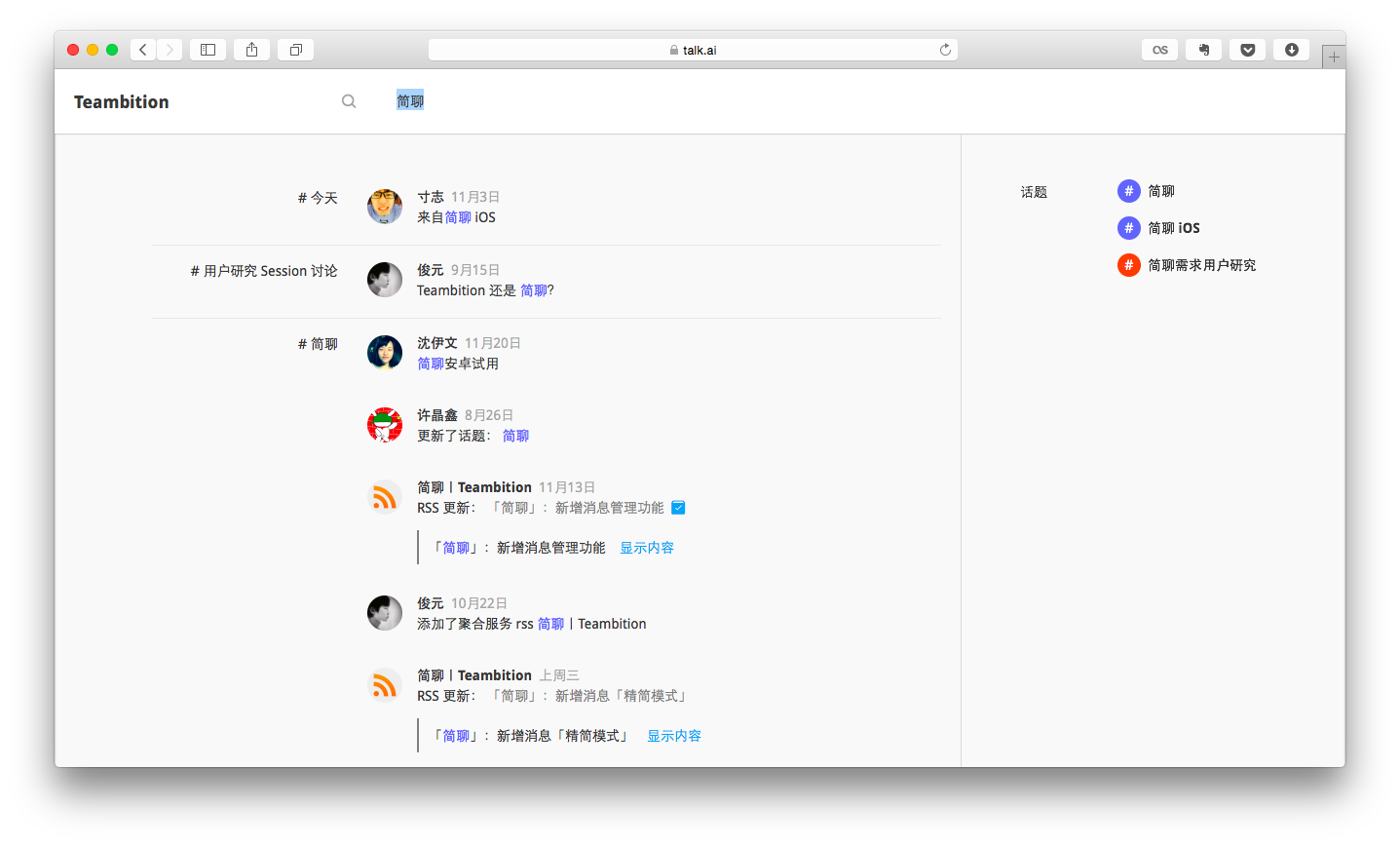Click the Teambition logo
Image resolution: width=1400 pixels, height=845 pixels.
tap(122, 102)
